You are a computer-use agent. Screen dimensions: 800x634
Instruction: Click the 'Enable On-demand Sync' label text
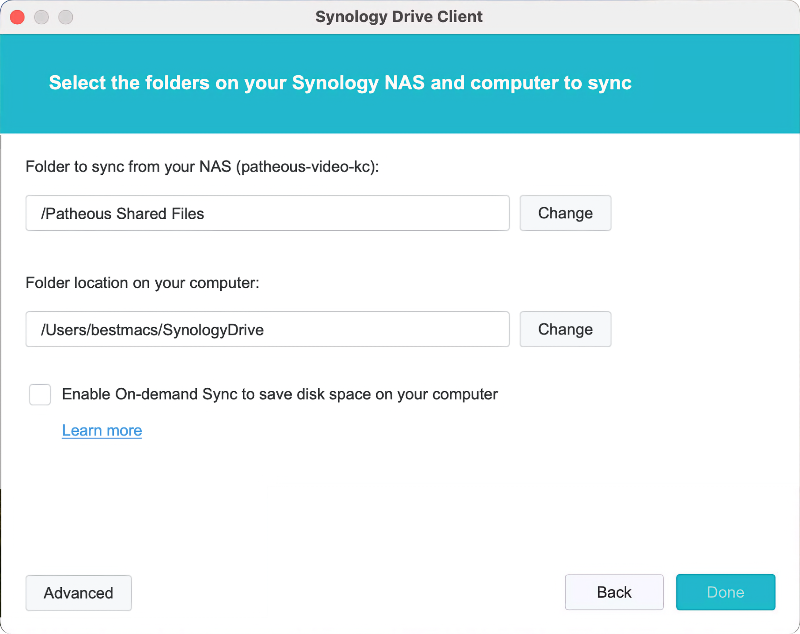(280, 394)
